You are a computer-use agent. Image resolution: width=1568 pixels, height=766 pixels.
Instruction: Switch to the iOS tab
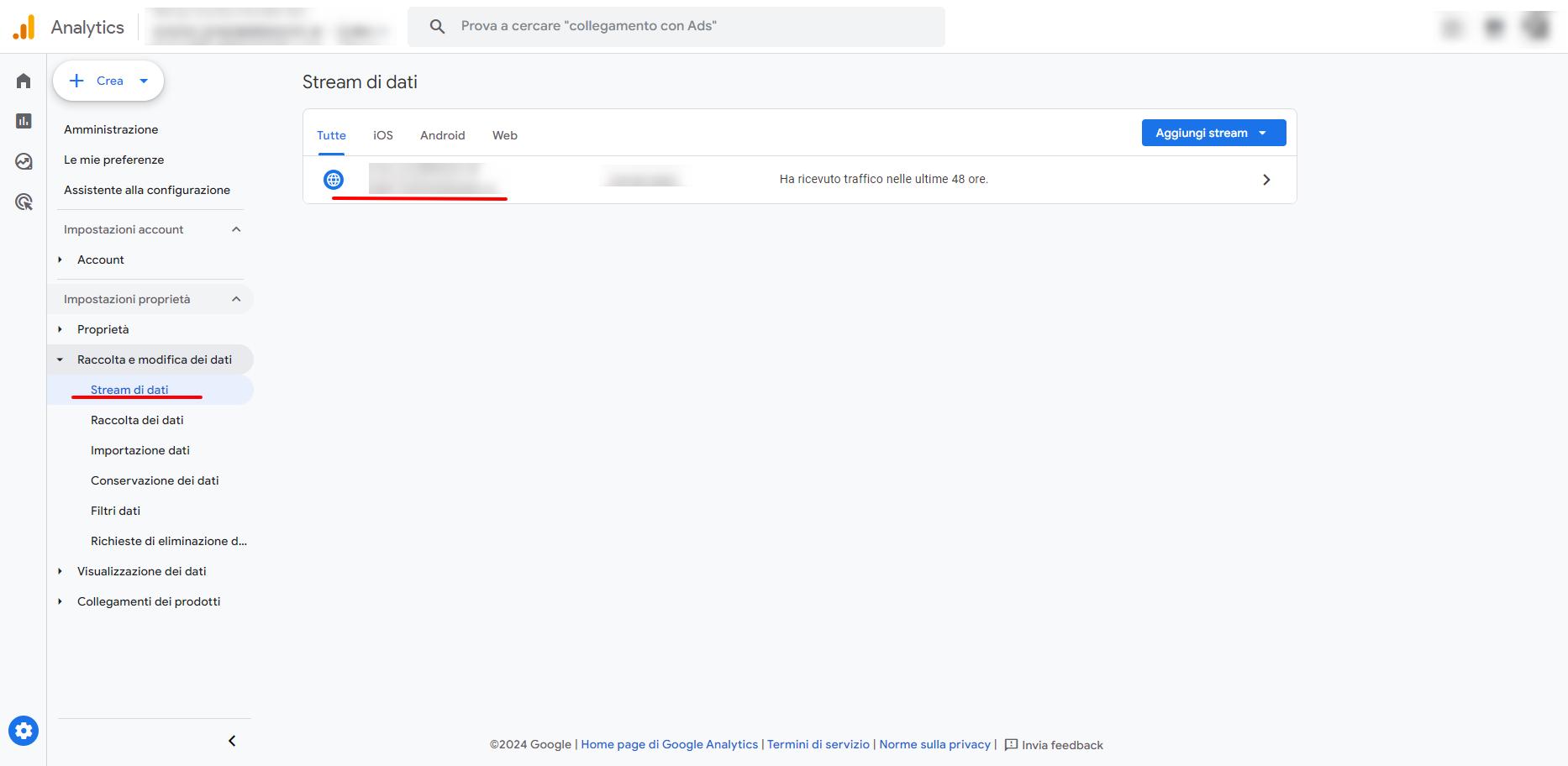[x=383, y=135]
